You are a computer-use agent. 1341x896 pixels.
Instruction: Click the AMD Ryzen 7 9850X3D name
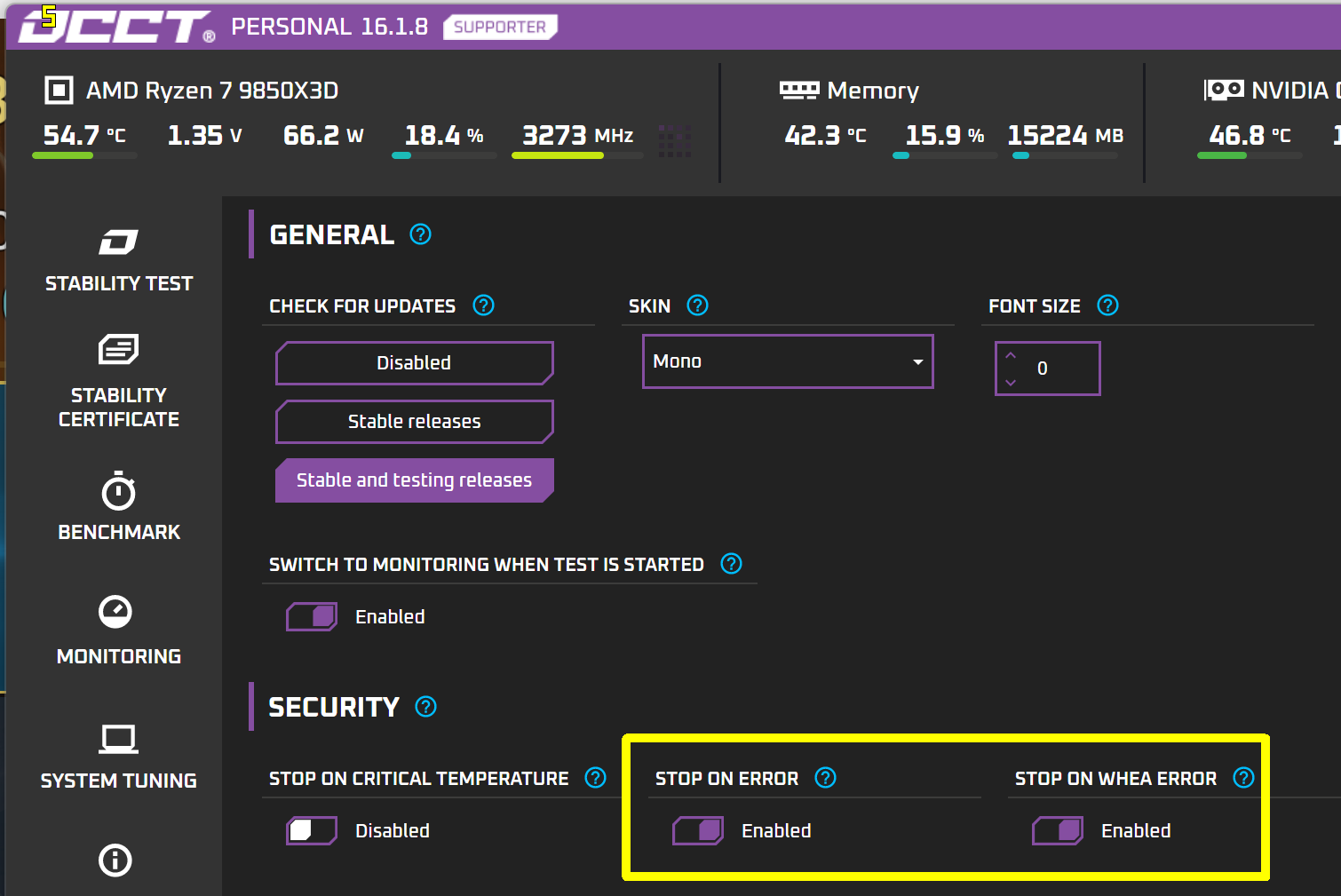[x=212, y=91]
